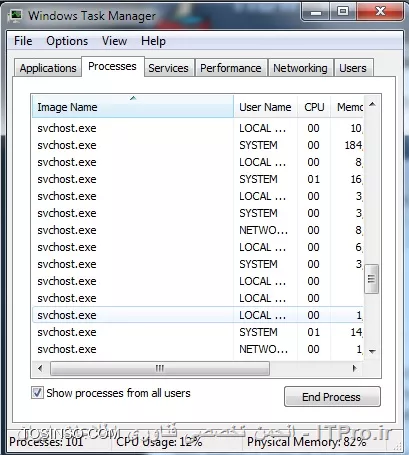Switch to the Applications tab
This screenshot has width=409, height=455.
tap(48, 68)
